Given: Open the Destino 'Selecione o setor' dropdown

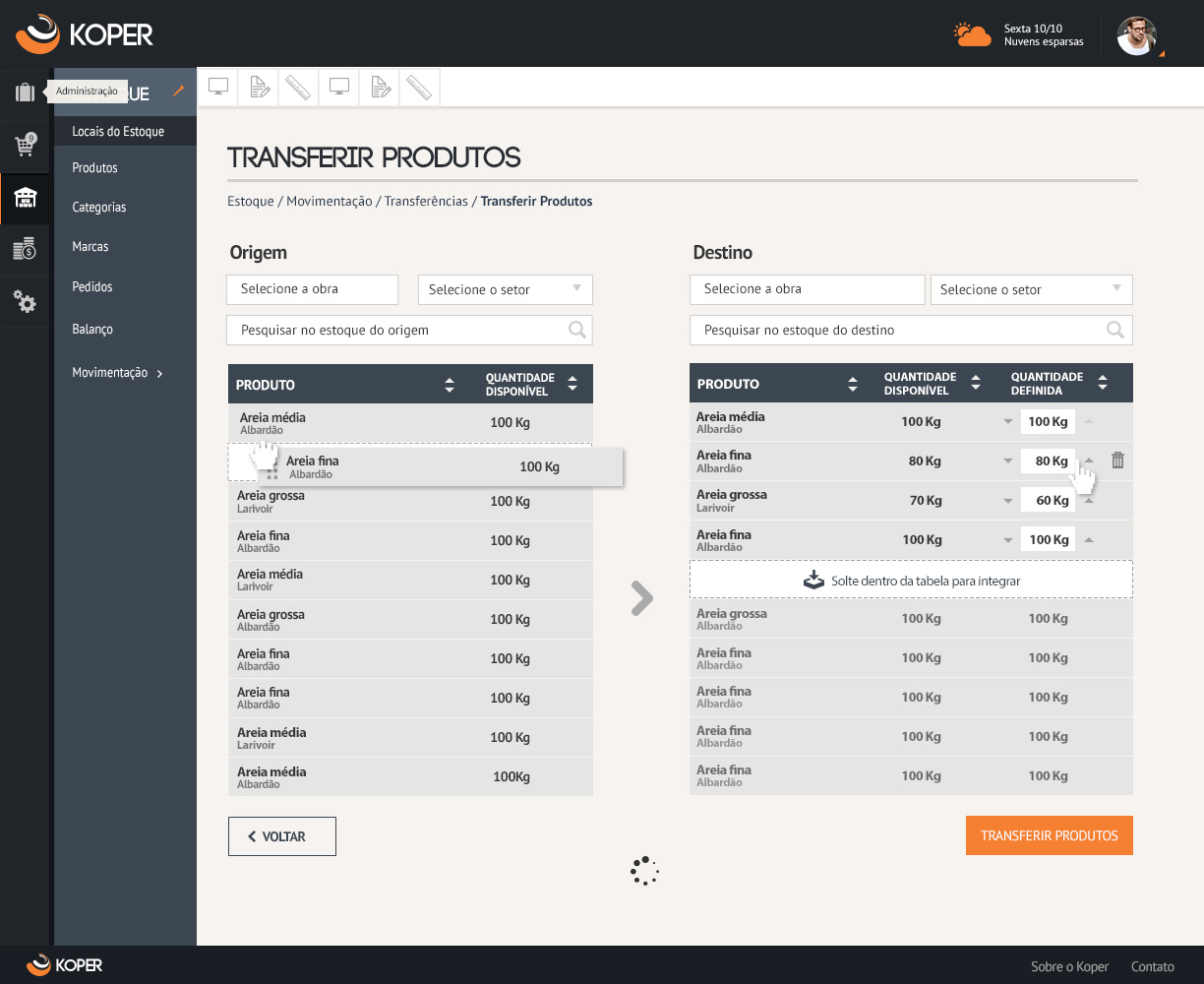Looking at the screenshot, I should 1116,289.
